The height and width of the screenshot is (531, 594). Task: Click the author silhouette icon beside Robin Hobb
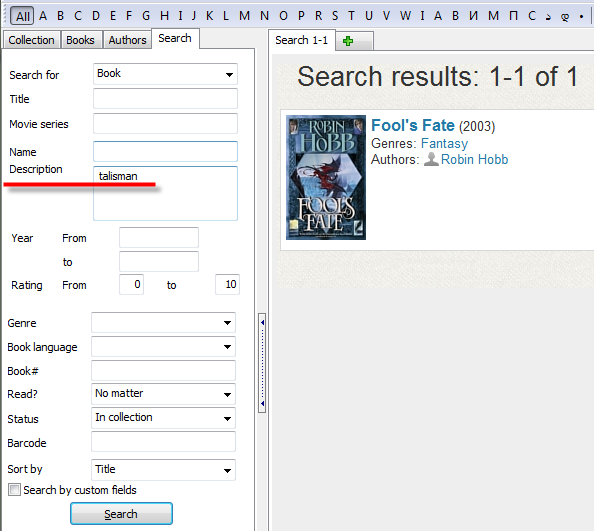click(431, 159)
